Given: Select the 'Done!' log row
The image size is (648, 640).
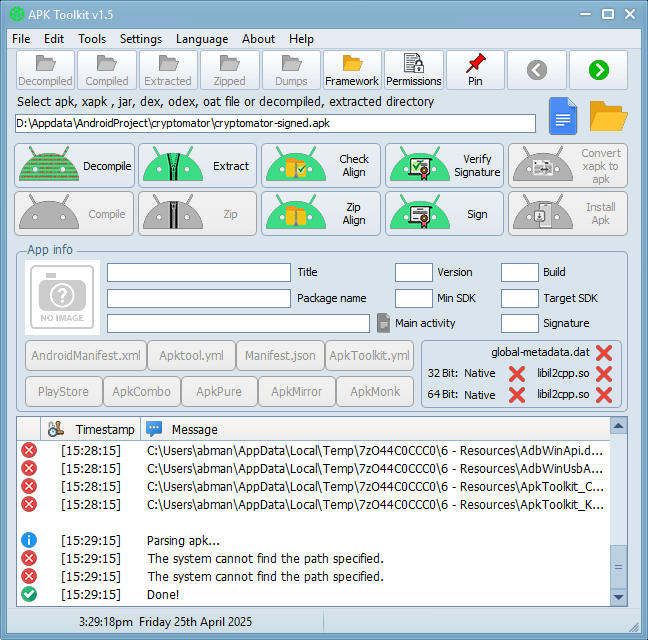Looking at the screenshot, I should tap(313, 595).
